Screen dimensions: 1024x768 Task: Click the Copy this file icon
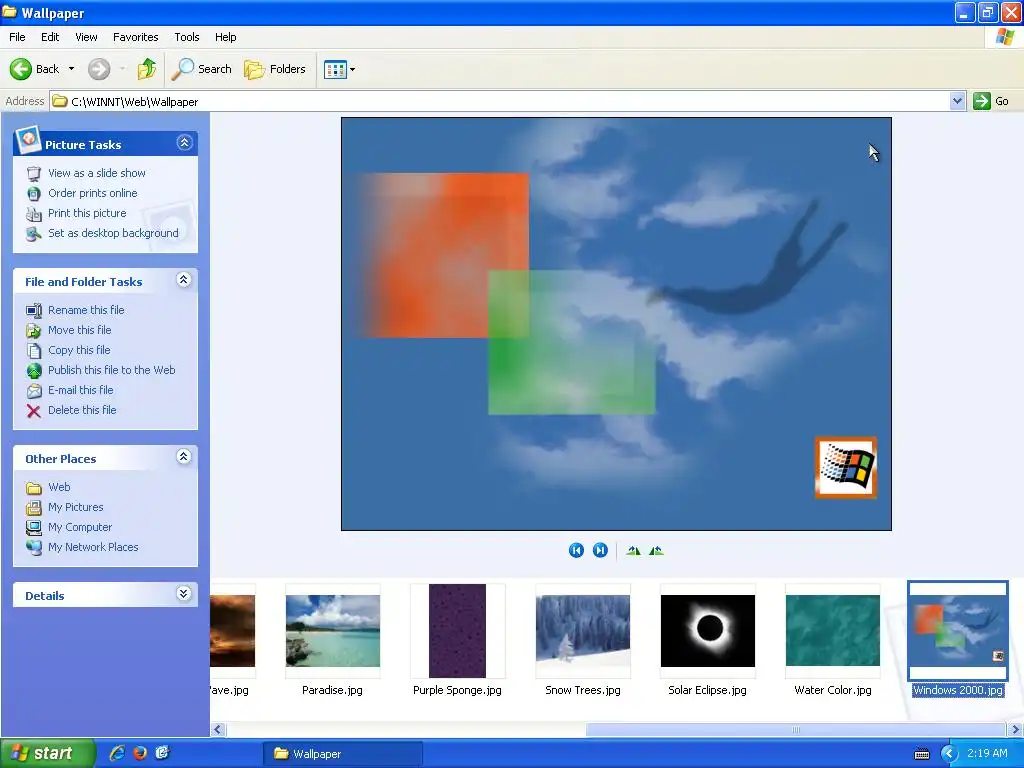(34, 350)
